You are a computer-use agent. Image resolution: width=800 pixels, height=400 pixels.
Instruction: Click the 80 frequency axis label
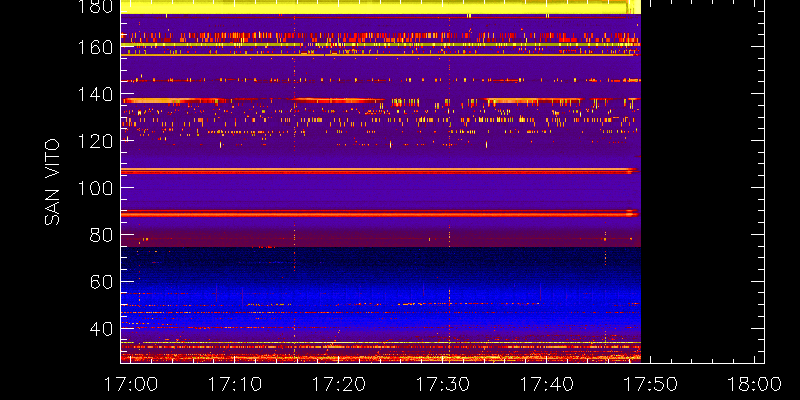coord(102,235)
